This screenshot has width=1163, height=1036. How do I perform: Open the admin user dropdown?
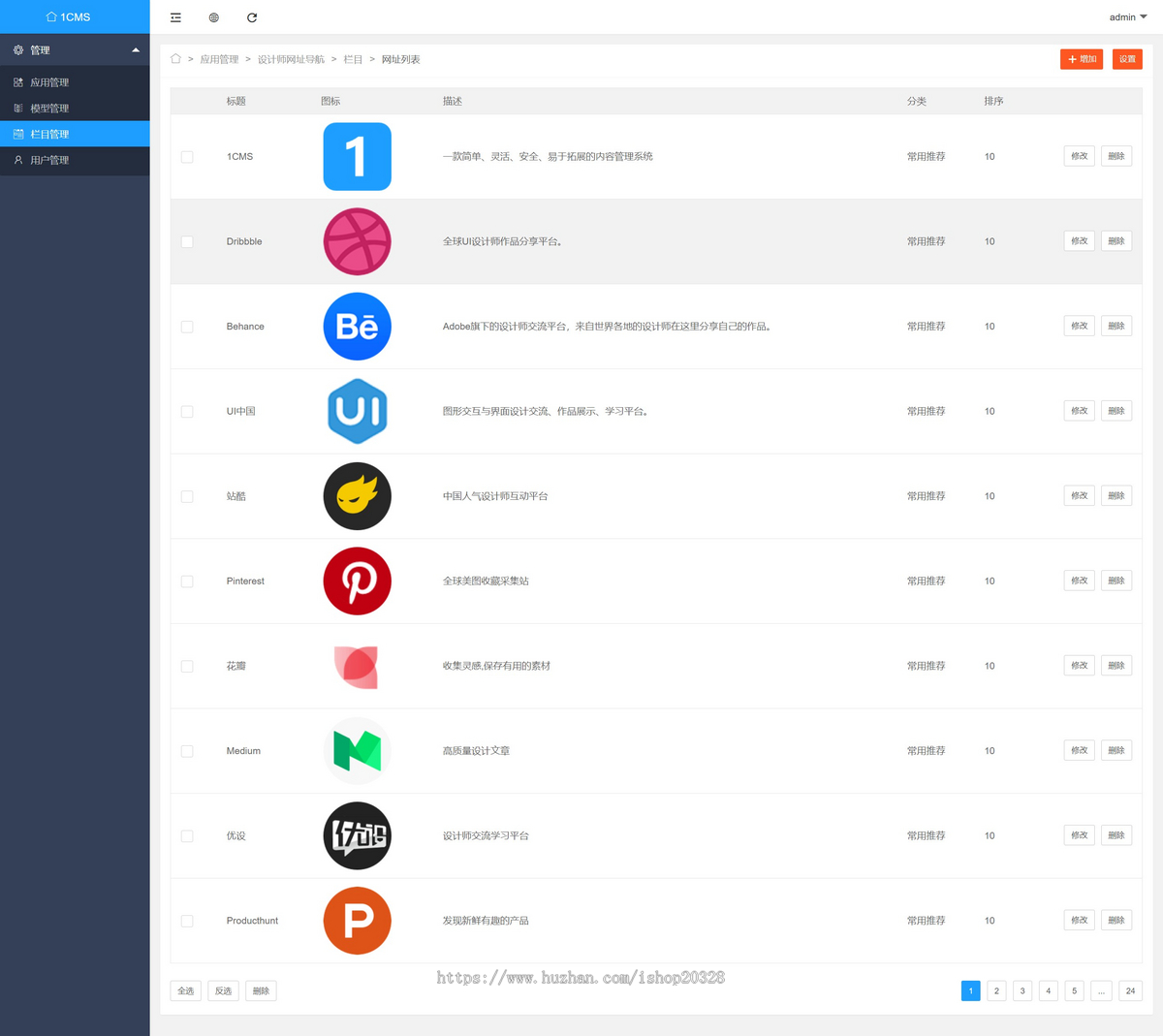click(1128, 17)
